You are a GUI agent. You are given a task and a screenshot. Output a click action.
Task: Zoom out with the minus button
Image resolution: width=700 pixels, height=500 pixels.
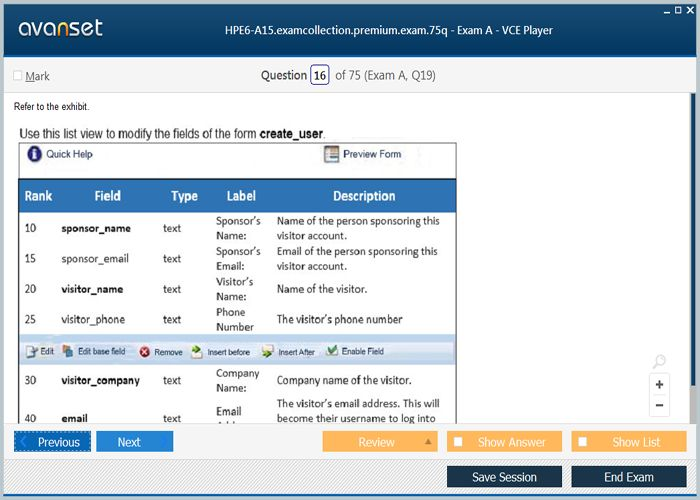[x=659, y=405]
